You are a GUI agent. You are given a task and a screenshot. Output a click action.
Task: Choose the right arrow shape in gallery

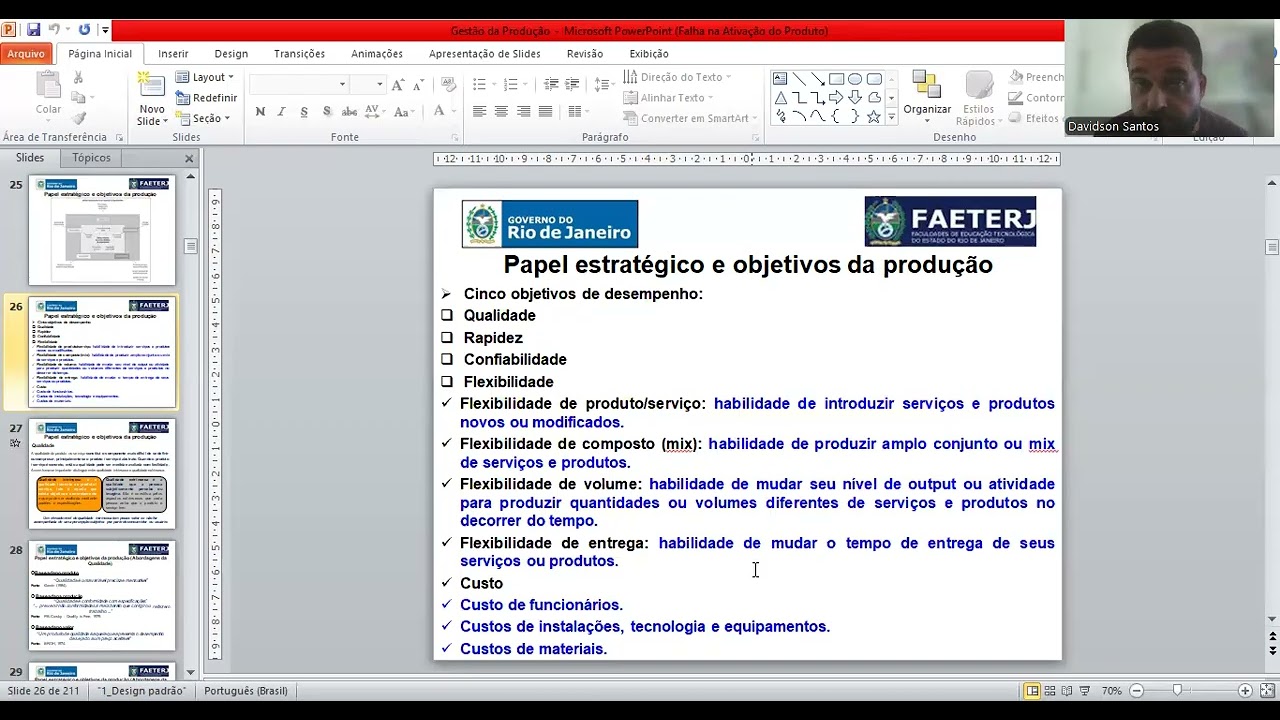(836, 98)
